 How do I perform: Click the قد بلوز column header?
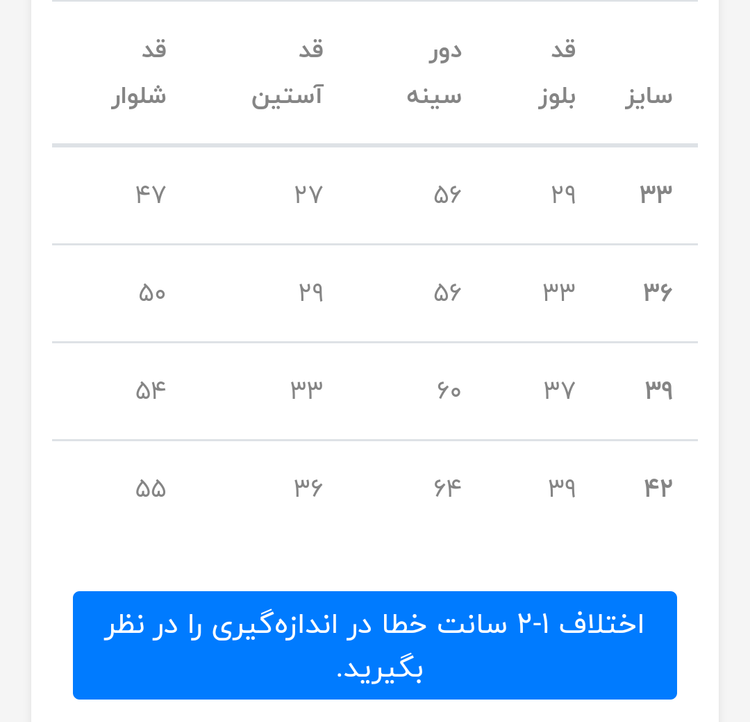(x=558, y=73)
